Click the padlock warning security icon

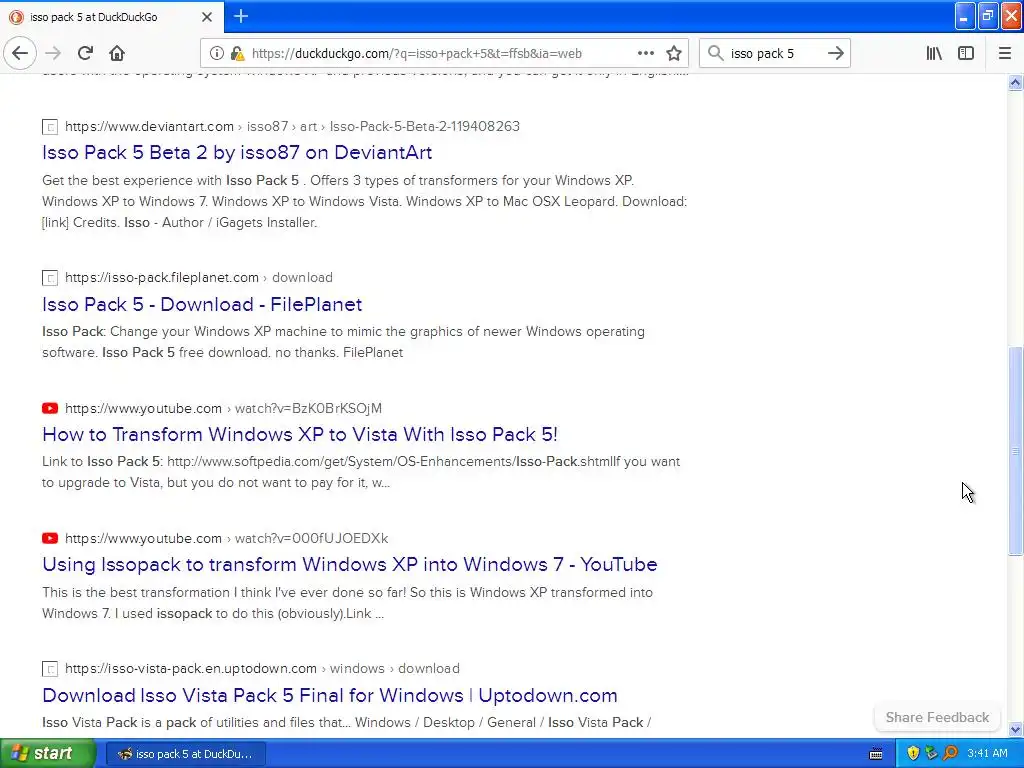click(x=238, y=53)
